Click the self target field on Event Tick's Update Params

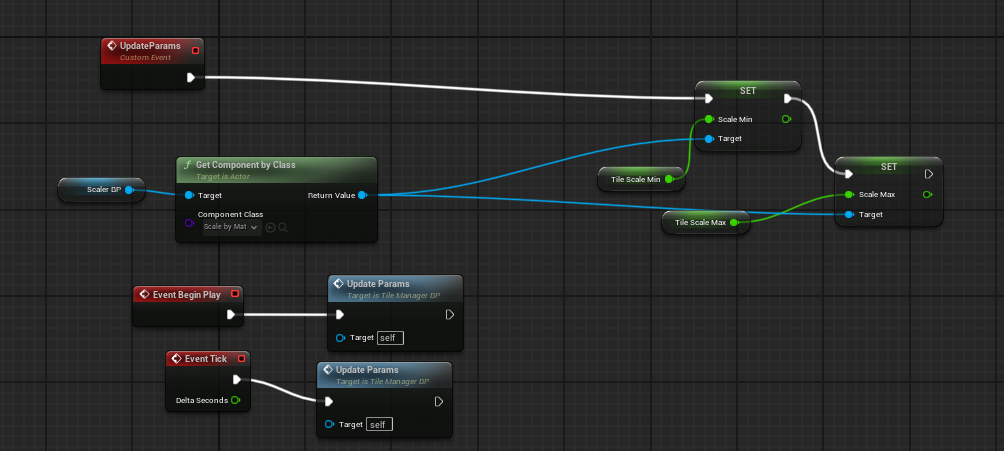(379, 425)
